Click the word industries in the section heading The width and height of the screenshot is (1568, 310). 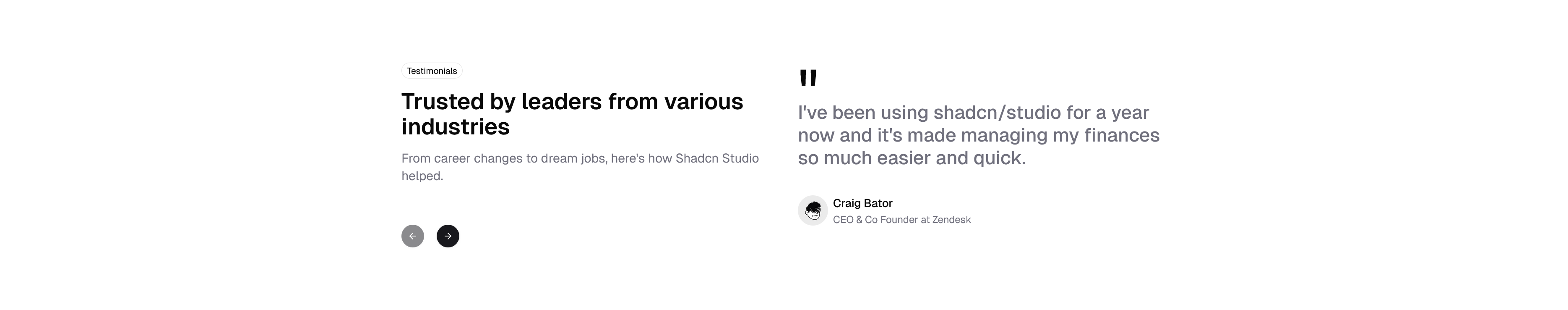point(455,128)
